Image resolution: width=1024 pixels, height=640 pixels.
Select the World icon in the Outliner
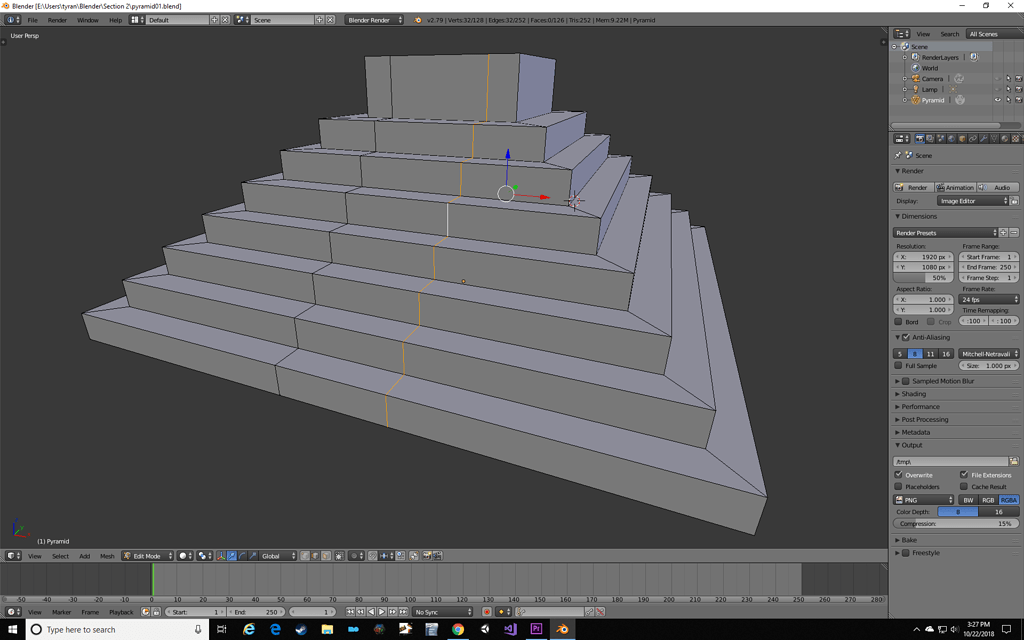point(915,68)
